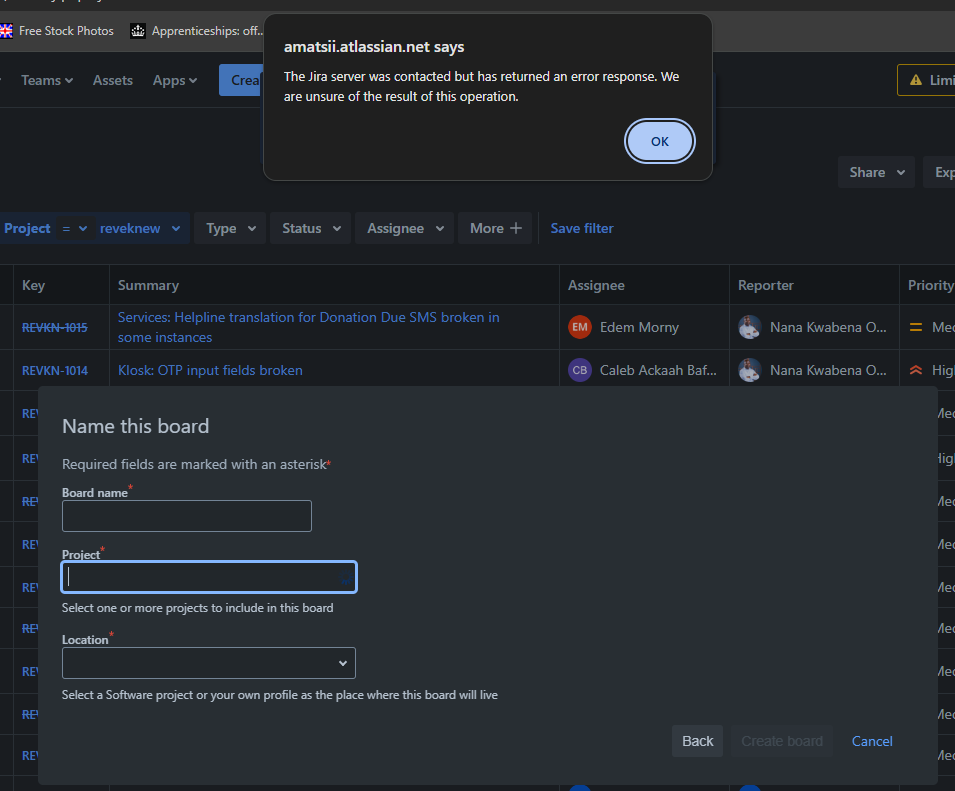The image size is (955, 791).
Task: Click assignee name Caleb Ackaah Baf...
Action: tap(658, 370)
